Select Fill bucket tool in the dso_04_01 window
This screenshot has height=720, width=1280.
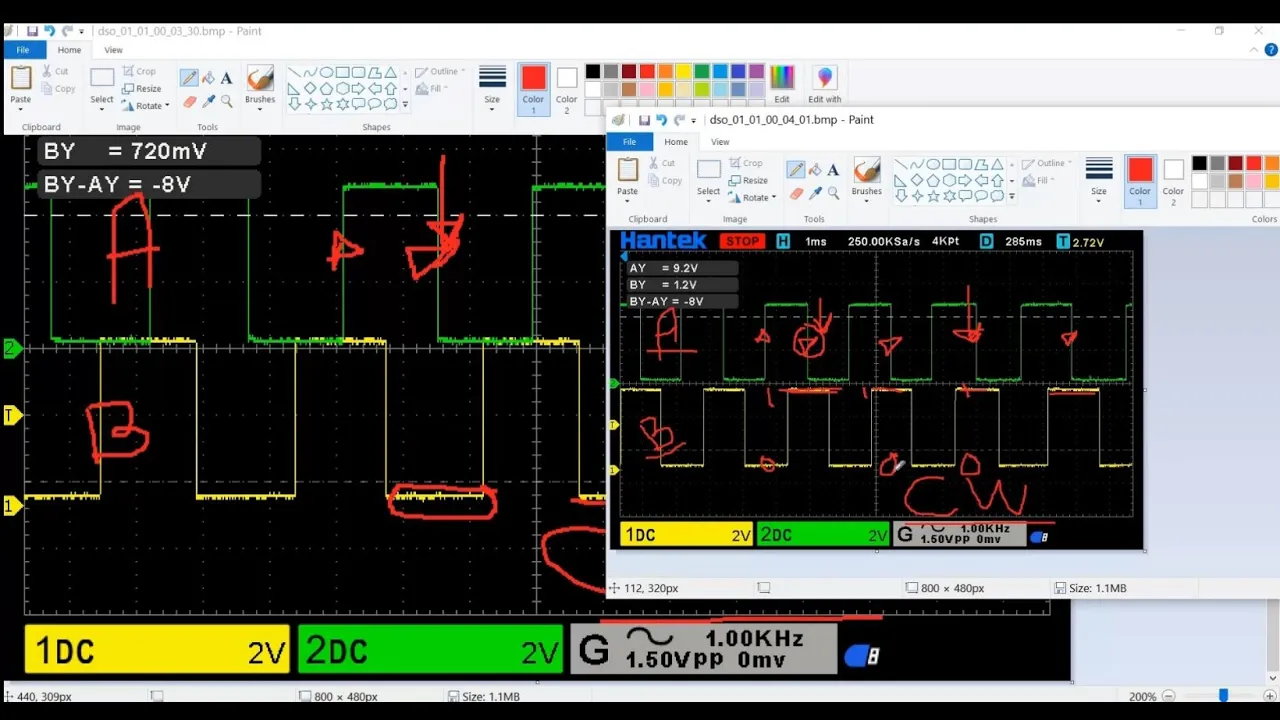click(x=815, y=170)
